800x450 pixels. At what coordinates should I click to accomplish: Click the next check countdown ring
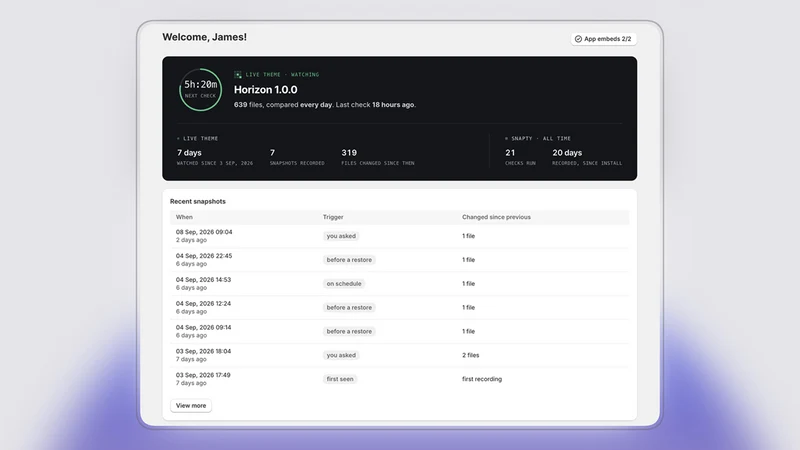pyautogui.click(x=201, y=90)
